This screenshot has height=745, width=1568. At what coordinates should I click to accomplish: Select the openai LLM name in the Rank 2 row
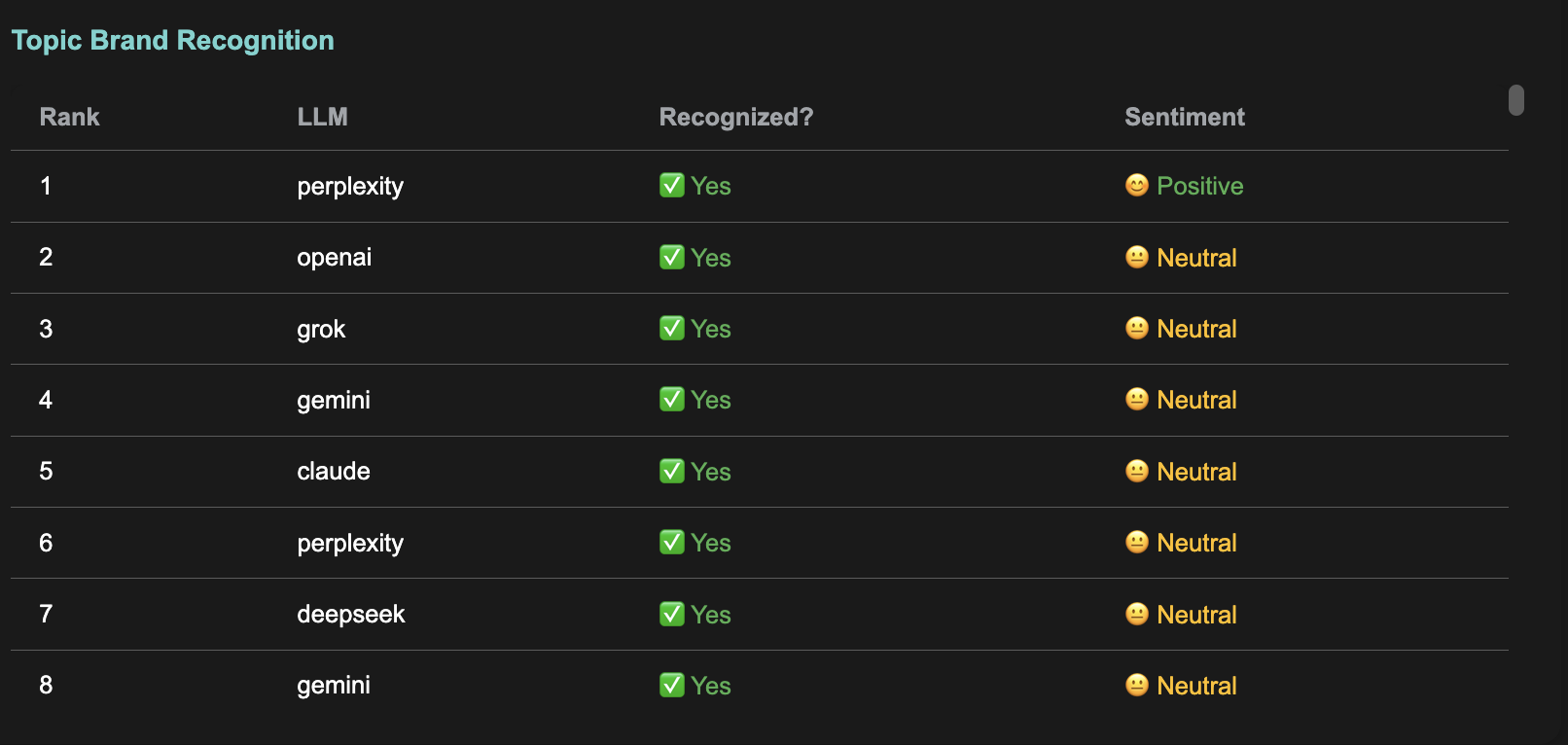[335, 258]
